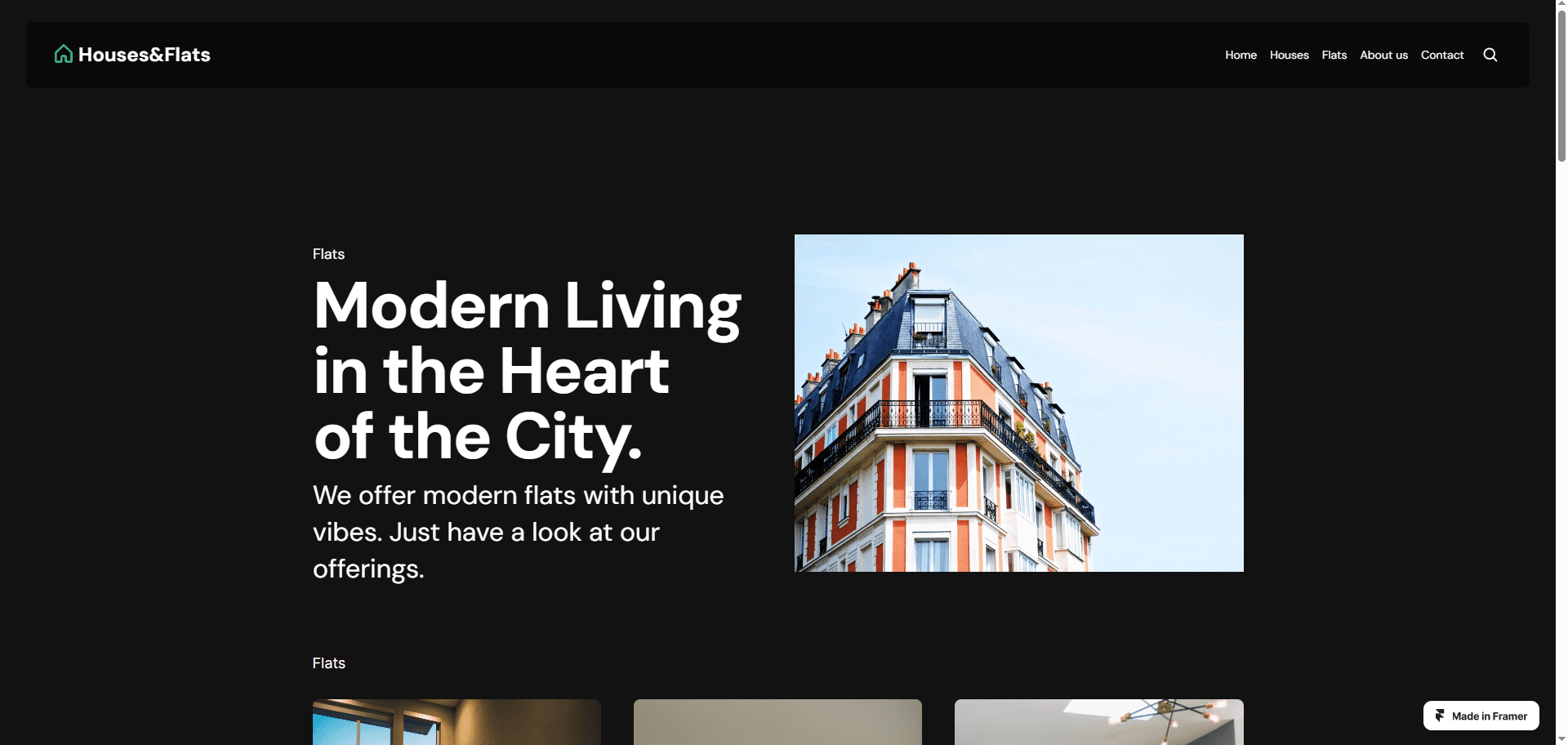Open the first flat card with window
The height and width of the screenshot is (745, 1568).
[457, 722]
